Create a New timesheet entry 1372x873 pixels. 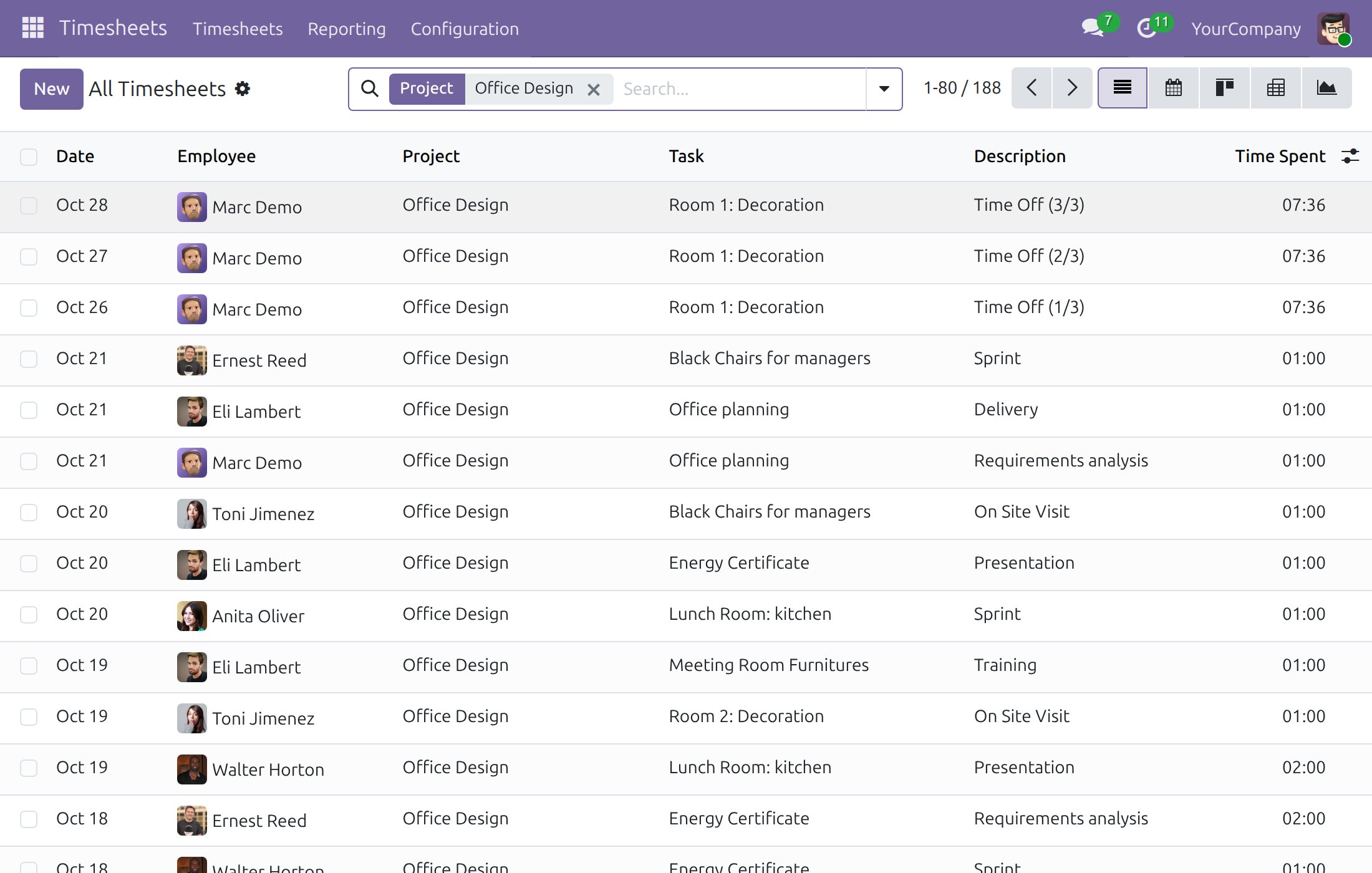point(52,89)
